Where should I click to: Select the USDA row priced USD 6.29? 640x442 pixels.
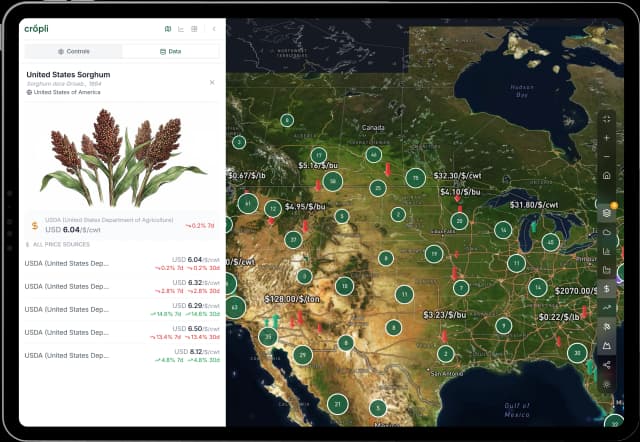pyautogui.click(x=122, y=309)
